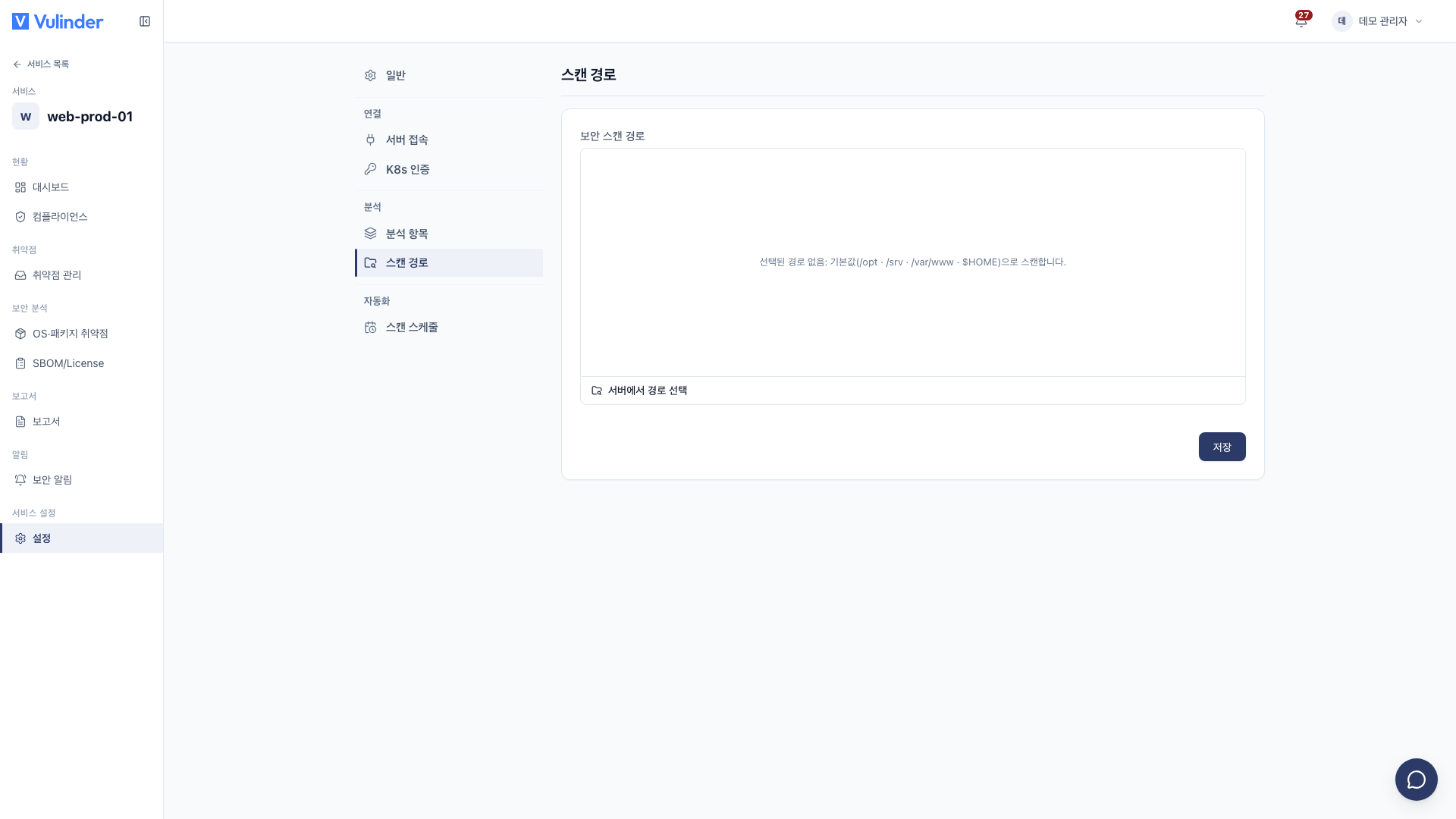
Task: Click the 스캔 경로 page heading
Action: click(588, 75)
